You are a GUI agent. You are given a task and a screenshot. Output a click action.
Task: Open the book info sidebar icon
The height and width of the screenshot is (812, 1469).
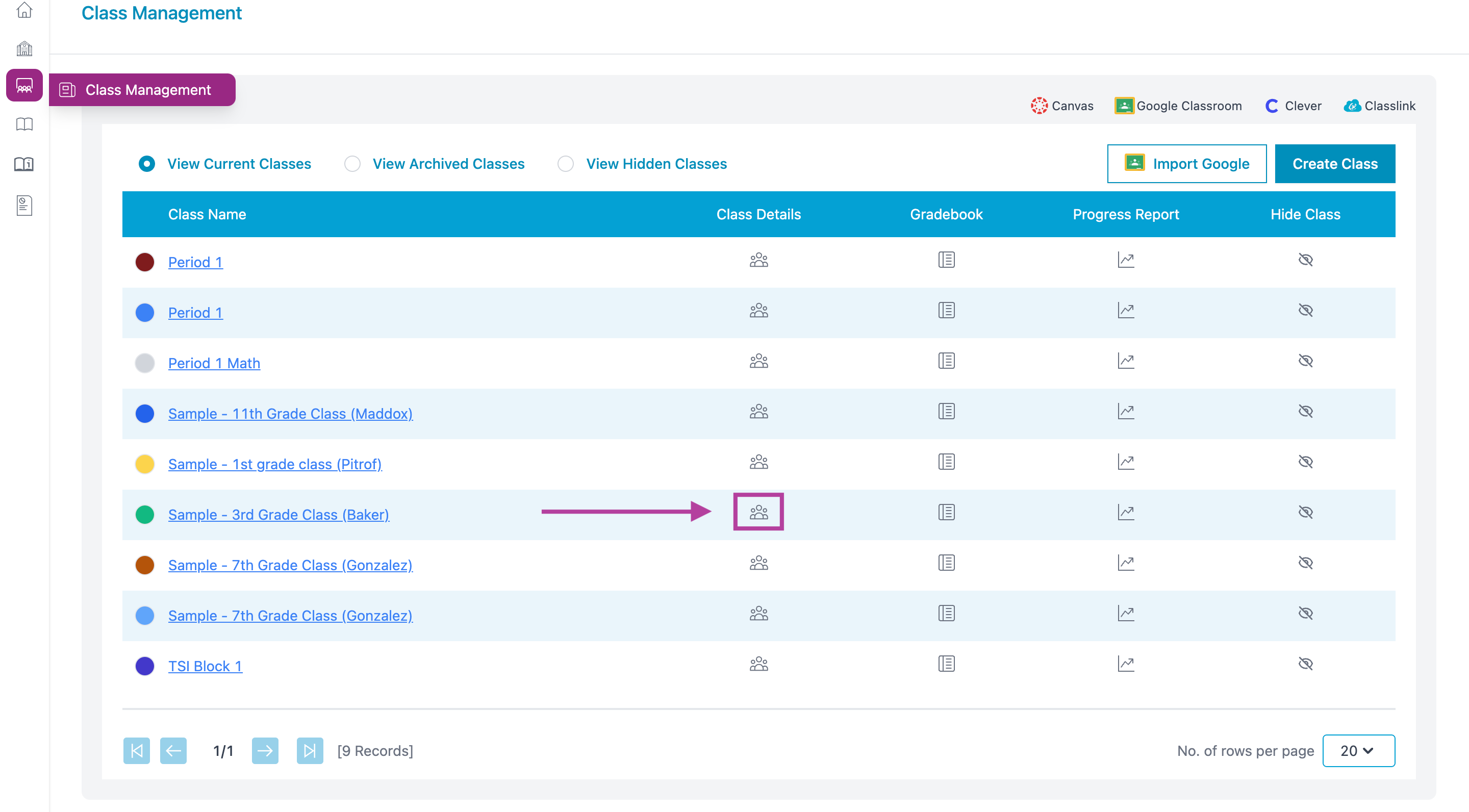click(24, 164)
